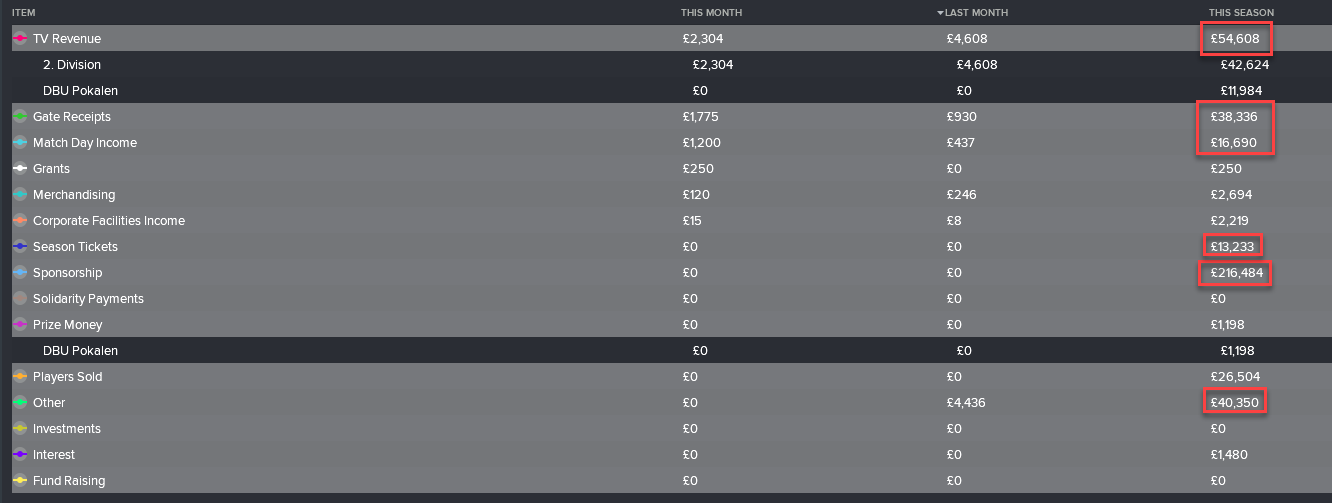Sort by the This Month column header

tap(711, 12)
